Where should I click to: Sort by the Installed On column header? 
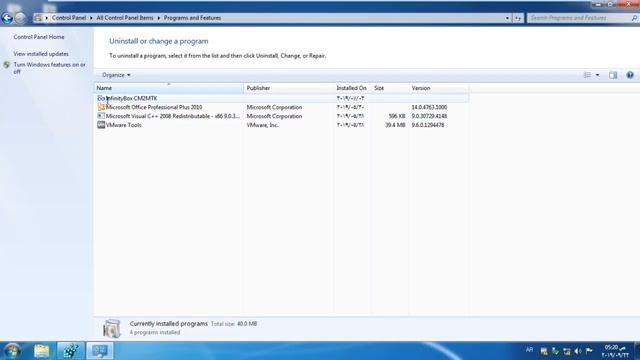[352, 88]
